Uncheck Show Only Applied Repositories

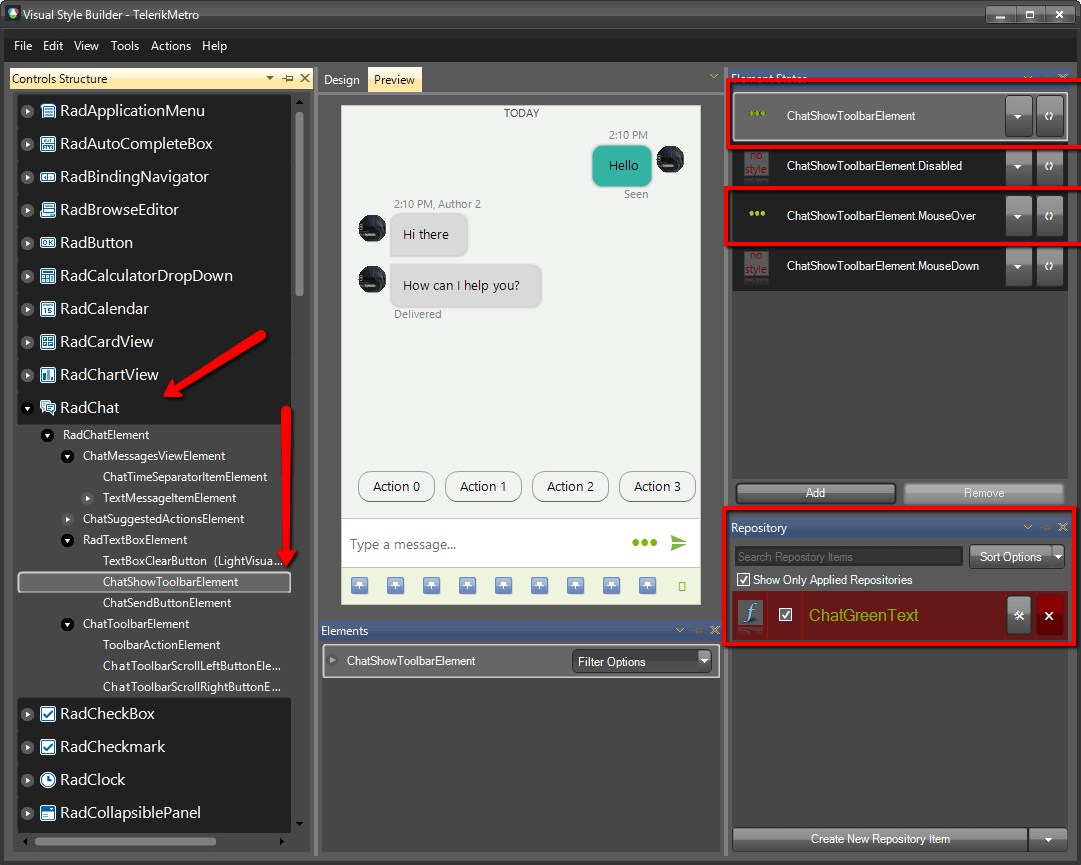pos(742,580)
